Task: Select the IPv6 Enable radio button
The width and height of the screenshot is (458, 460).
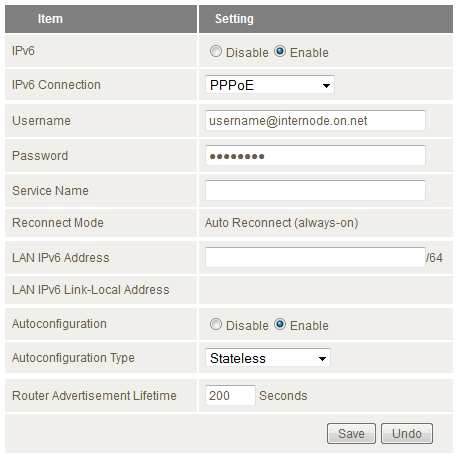Action: [280, 51]
